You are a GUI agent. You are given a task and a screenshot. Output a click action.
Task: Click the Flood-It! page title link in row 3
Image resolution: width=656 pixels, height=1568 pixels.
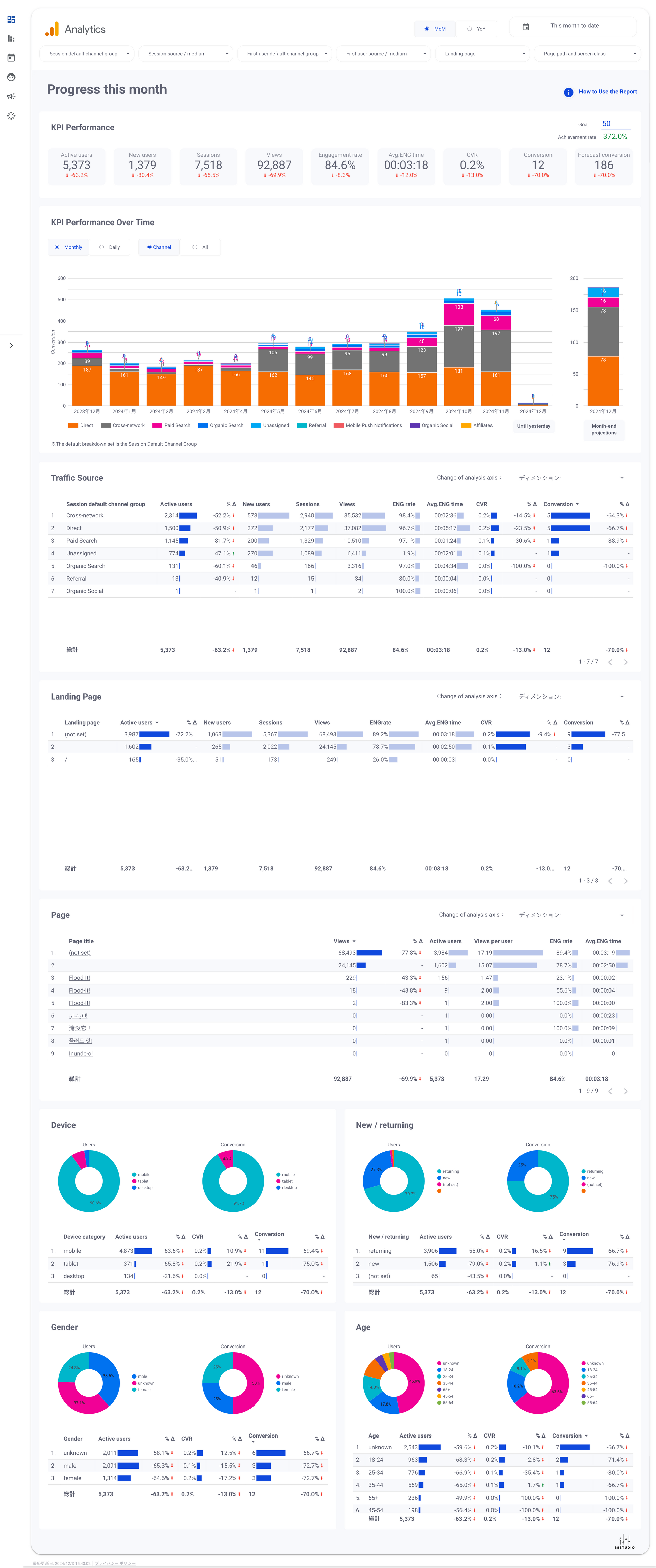click(x=79, y=978)
